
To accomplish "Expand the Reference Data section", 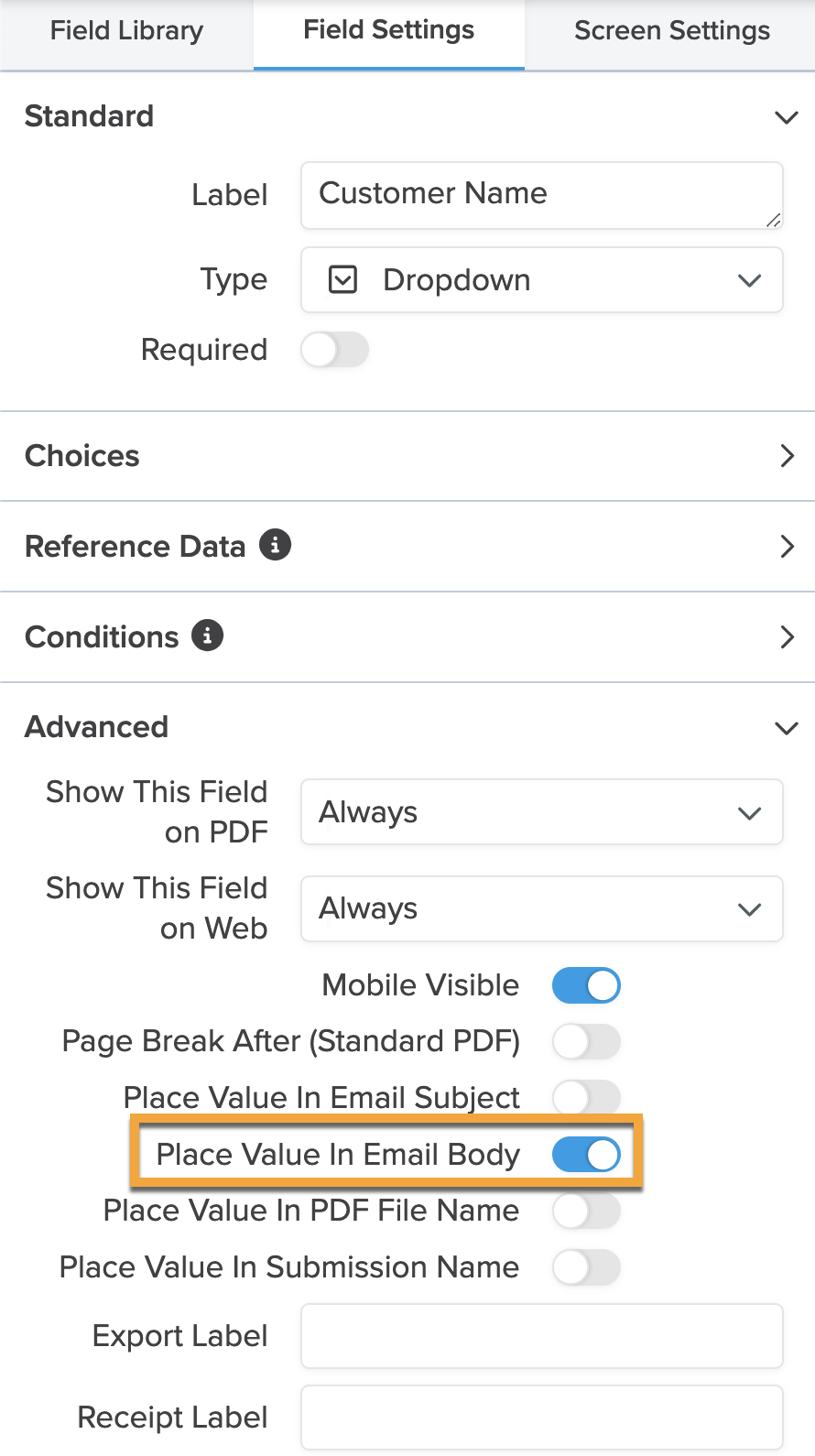I will tap(407, 547).
